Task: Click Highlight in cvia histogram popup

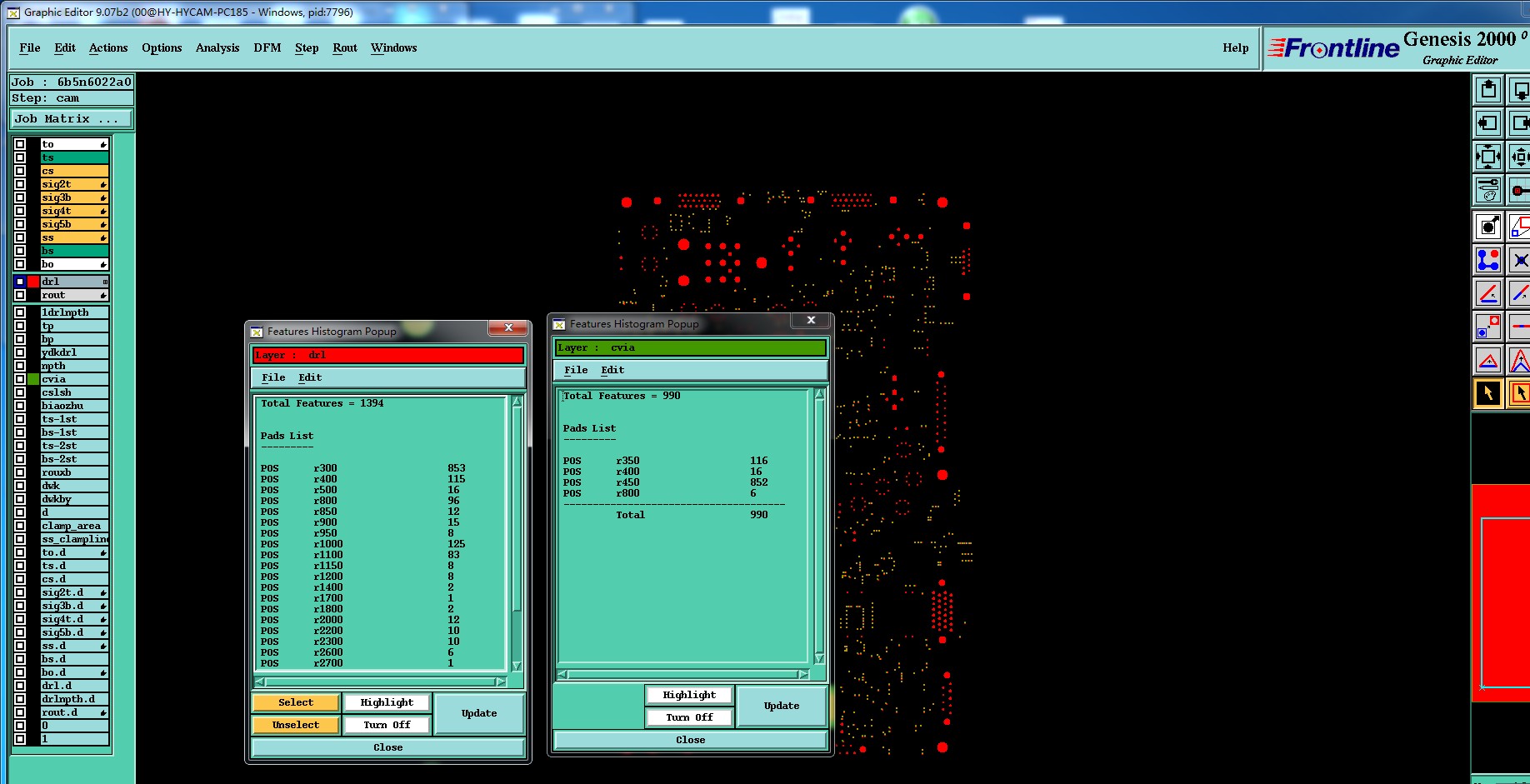Action: [689, 695]
